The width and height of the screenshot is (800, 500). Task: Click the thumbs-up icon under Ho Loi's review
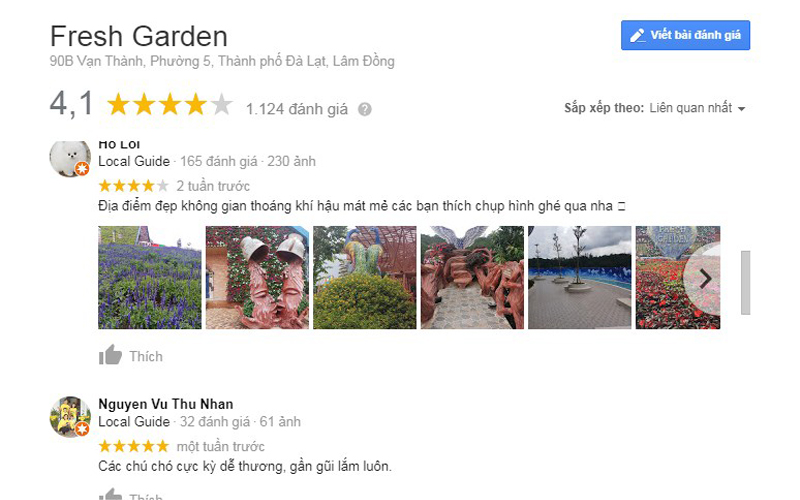pos(110,355)
